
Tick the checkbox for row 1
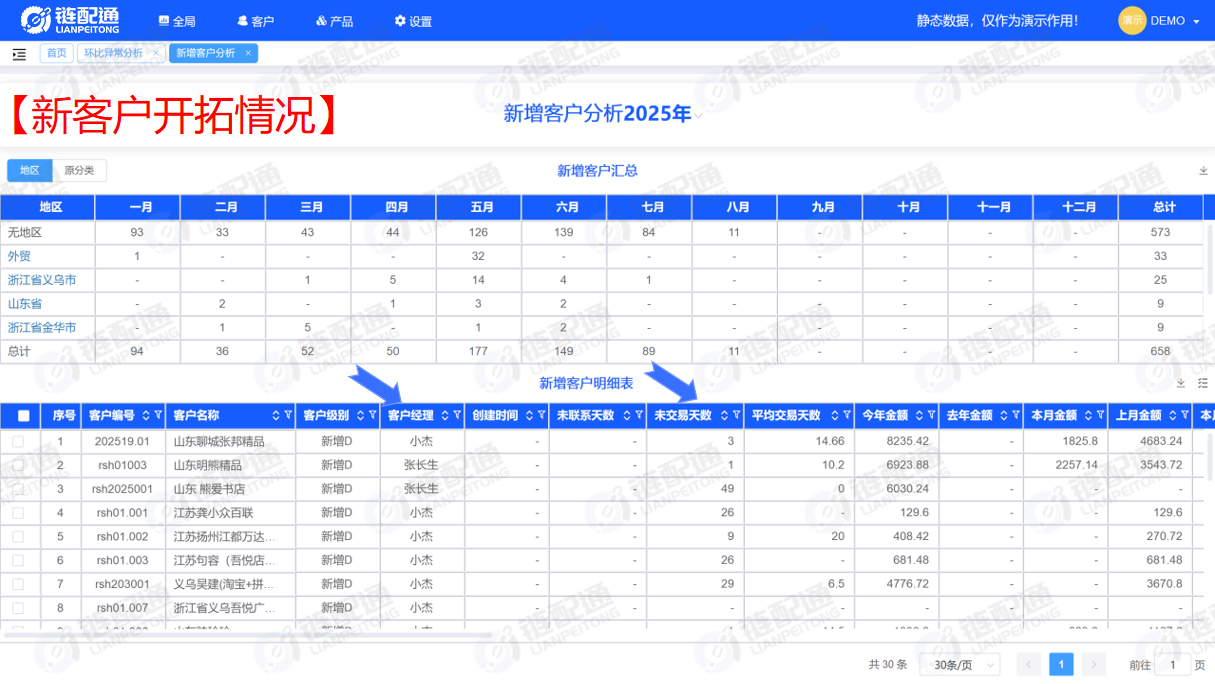[x=18, y=441]
